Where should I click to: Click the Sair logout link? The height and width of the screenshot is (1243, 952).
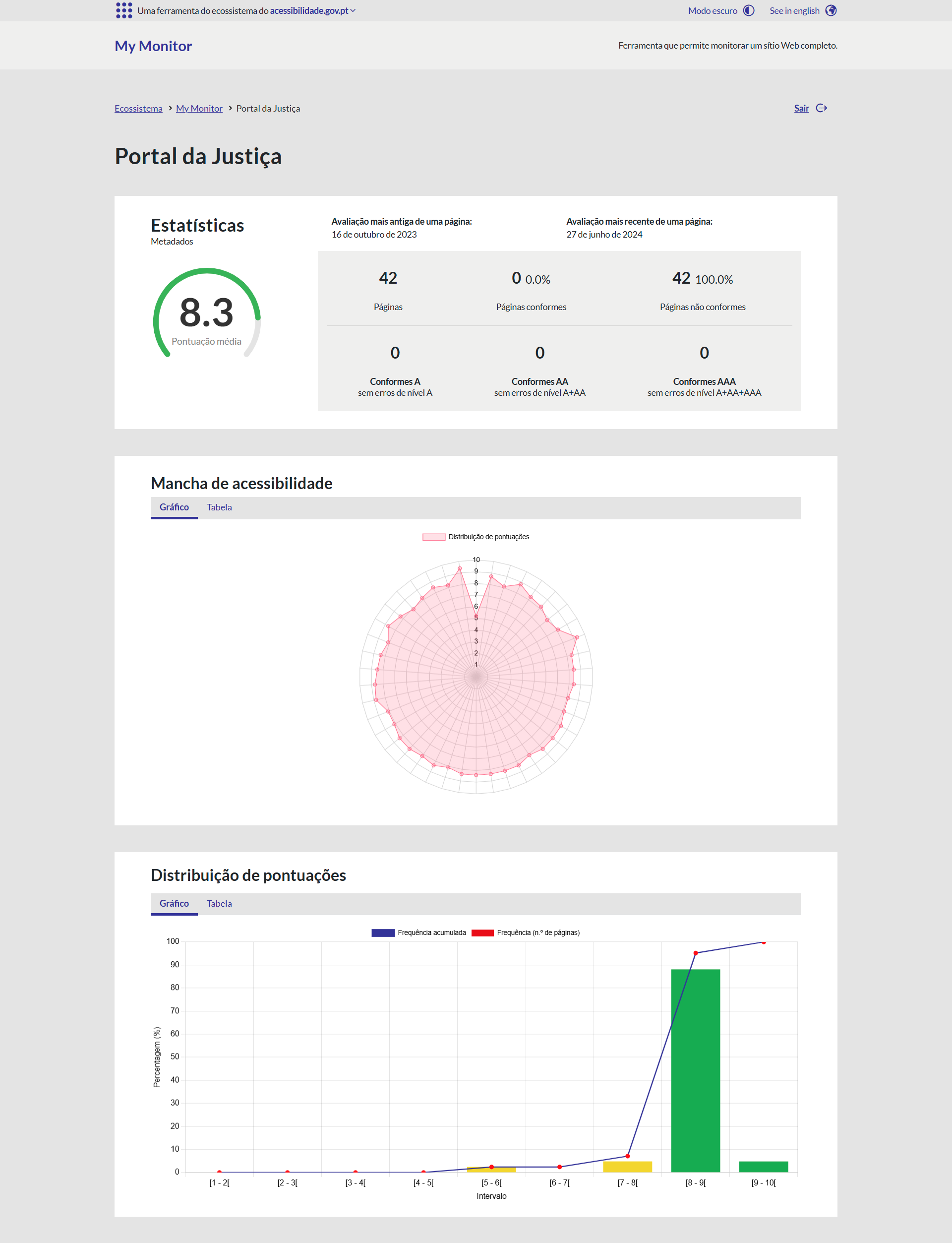(x=801, y=108)
